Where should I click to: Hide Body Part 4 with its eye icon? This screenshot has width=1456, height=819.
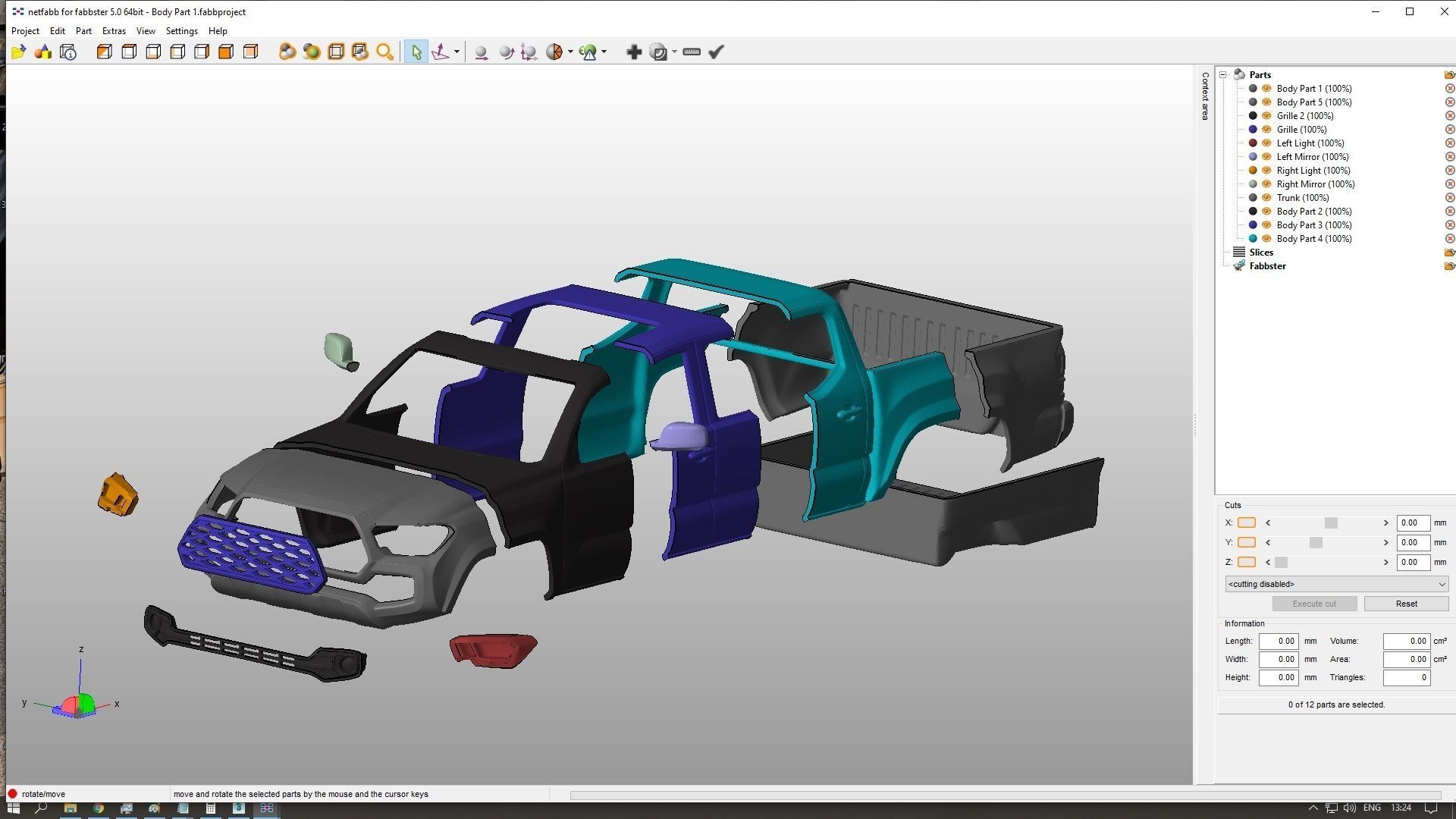coord(1266,239)
